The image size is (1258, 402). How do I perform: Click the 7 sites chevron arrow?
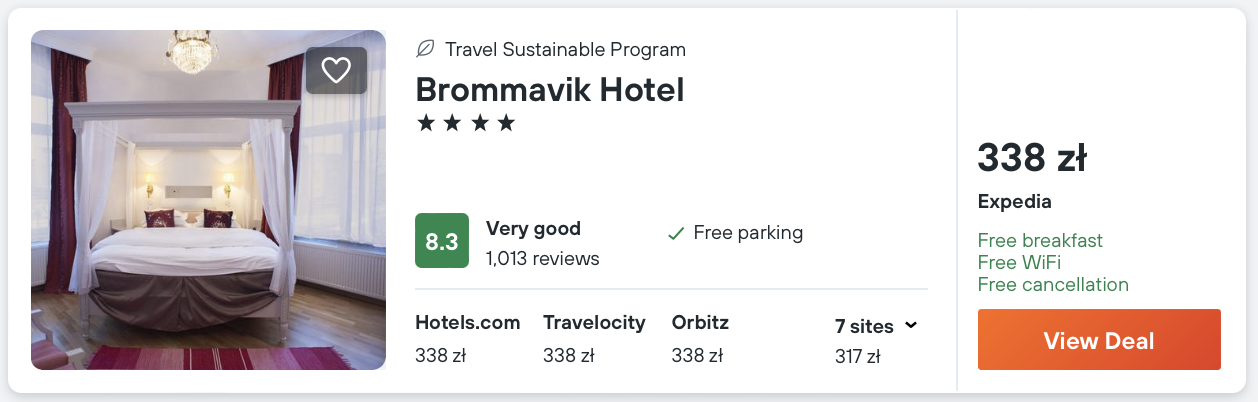911,325
